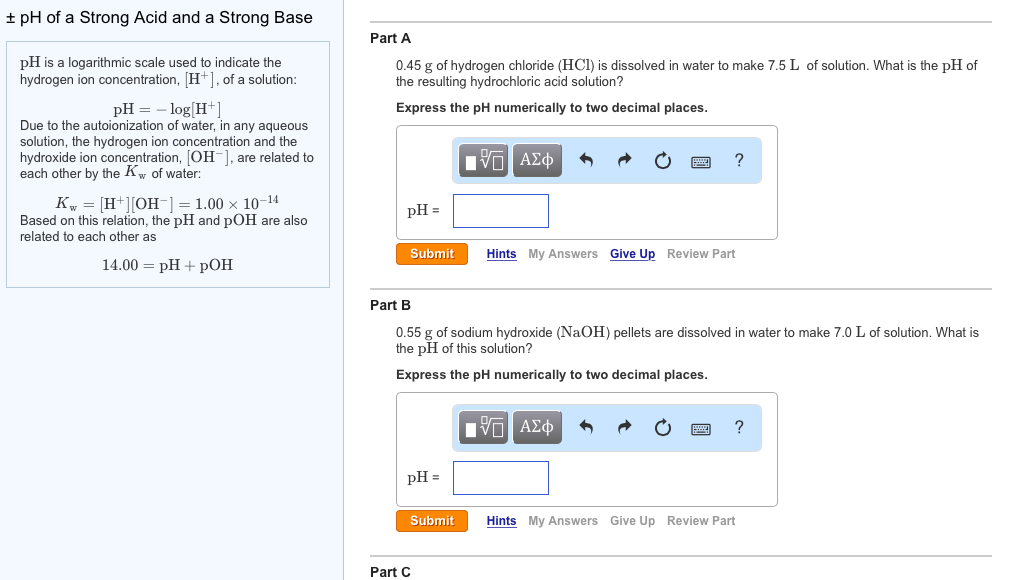The width and height of the screenshot is (1012, 580).
Task: Open Hints for Part A
Action: 501,253
